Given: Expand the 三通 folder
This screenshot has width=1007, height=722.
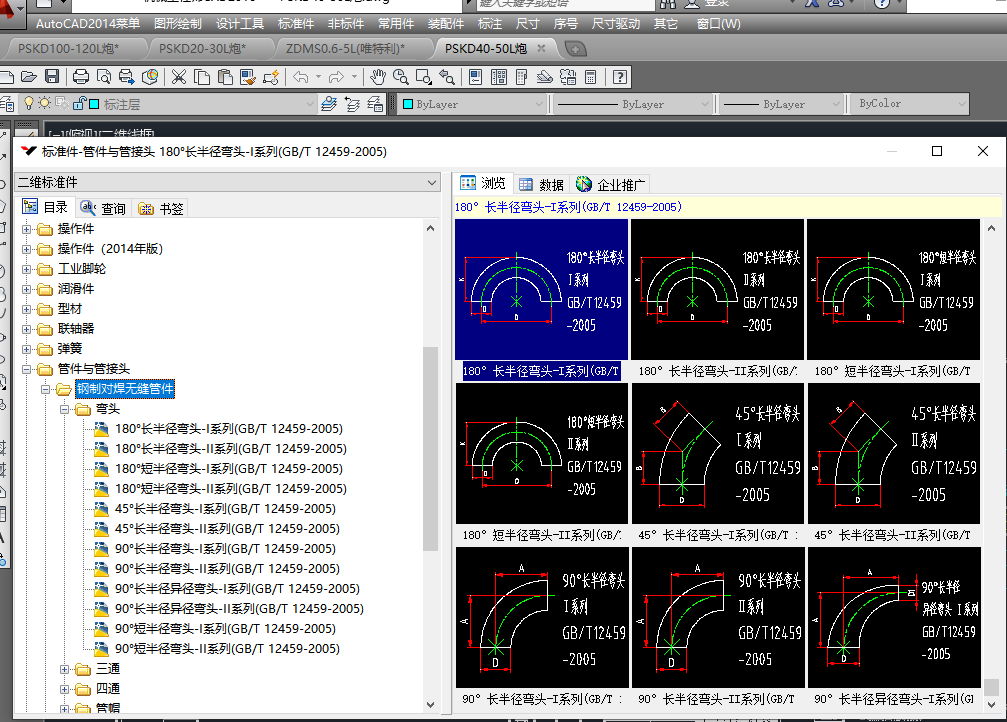Looking at the screenshot, I should coord(64,669).
